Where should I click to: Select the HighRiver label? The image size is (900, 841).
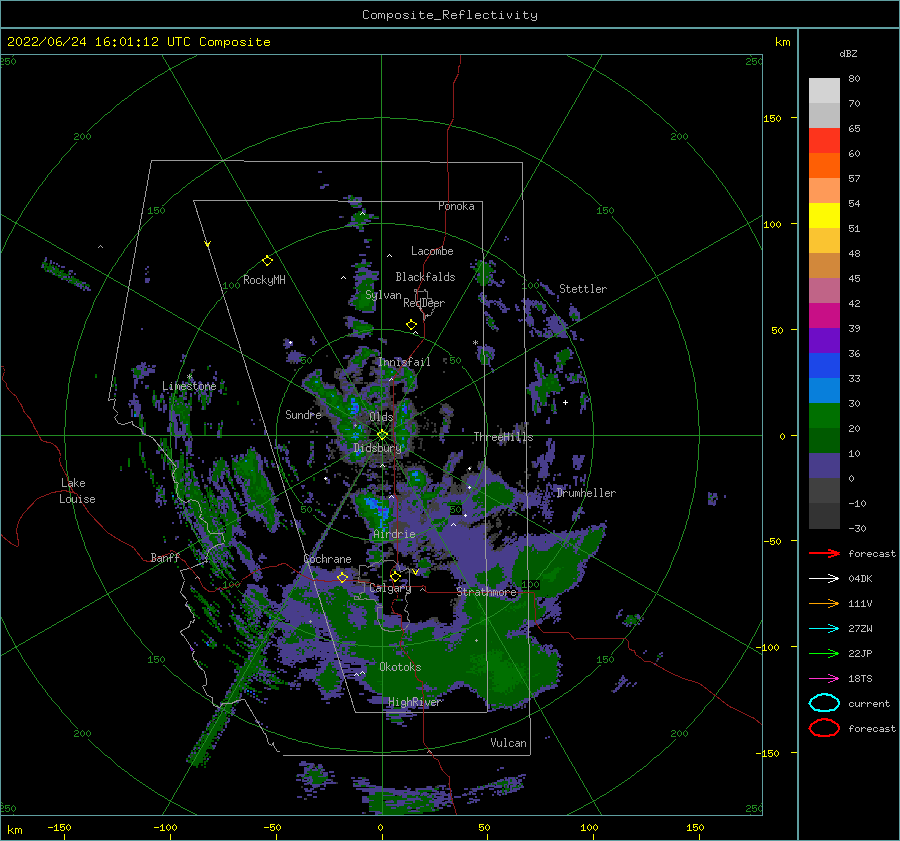415,702
